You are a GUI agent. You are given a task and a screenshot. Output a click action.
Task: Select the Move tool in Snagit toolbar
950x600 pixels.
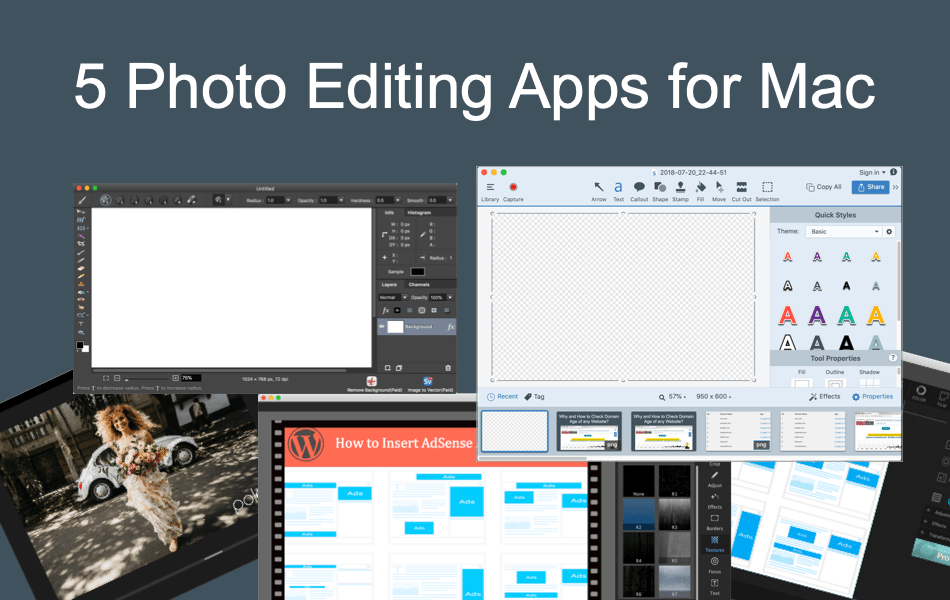tap(719, 192)
